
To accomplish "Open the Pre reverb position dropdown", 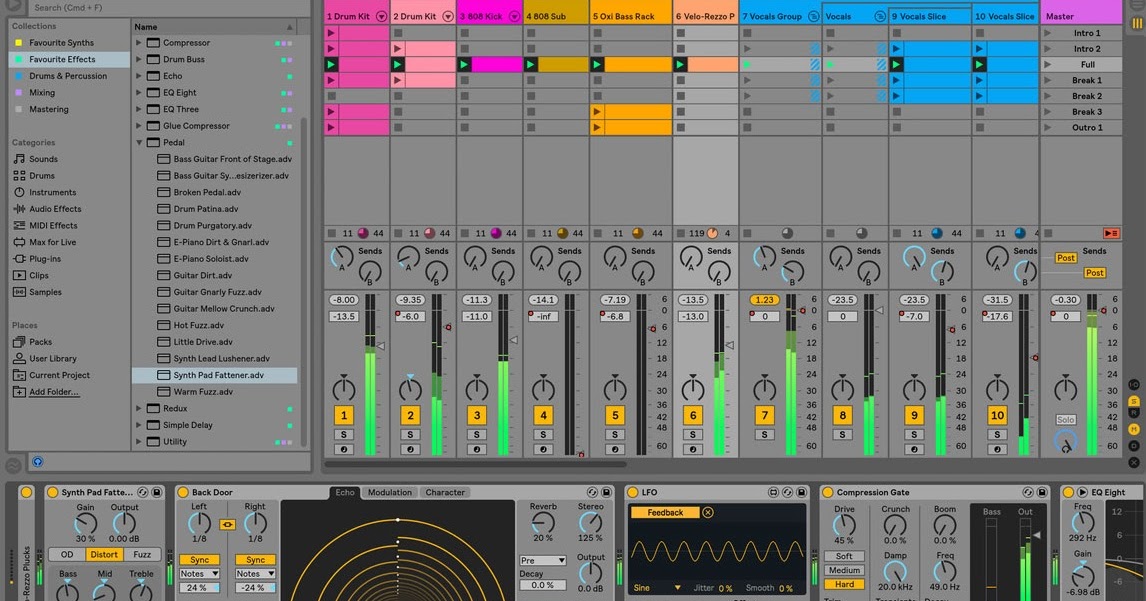I will coord(542,561).
